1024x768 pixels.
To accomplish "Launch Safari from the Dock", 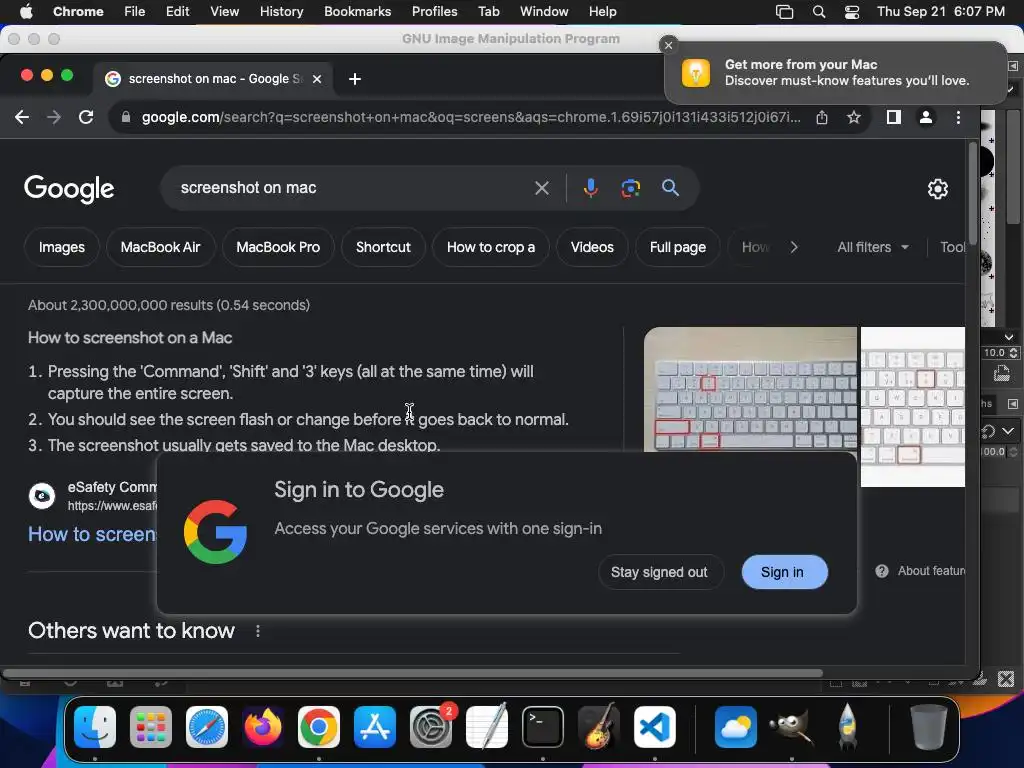I will [x=206, y=727].
